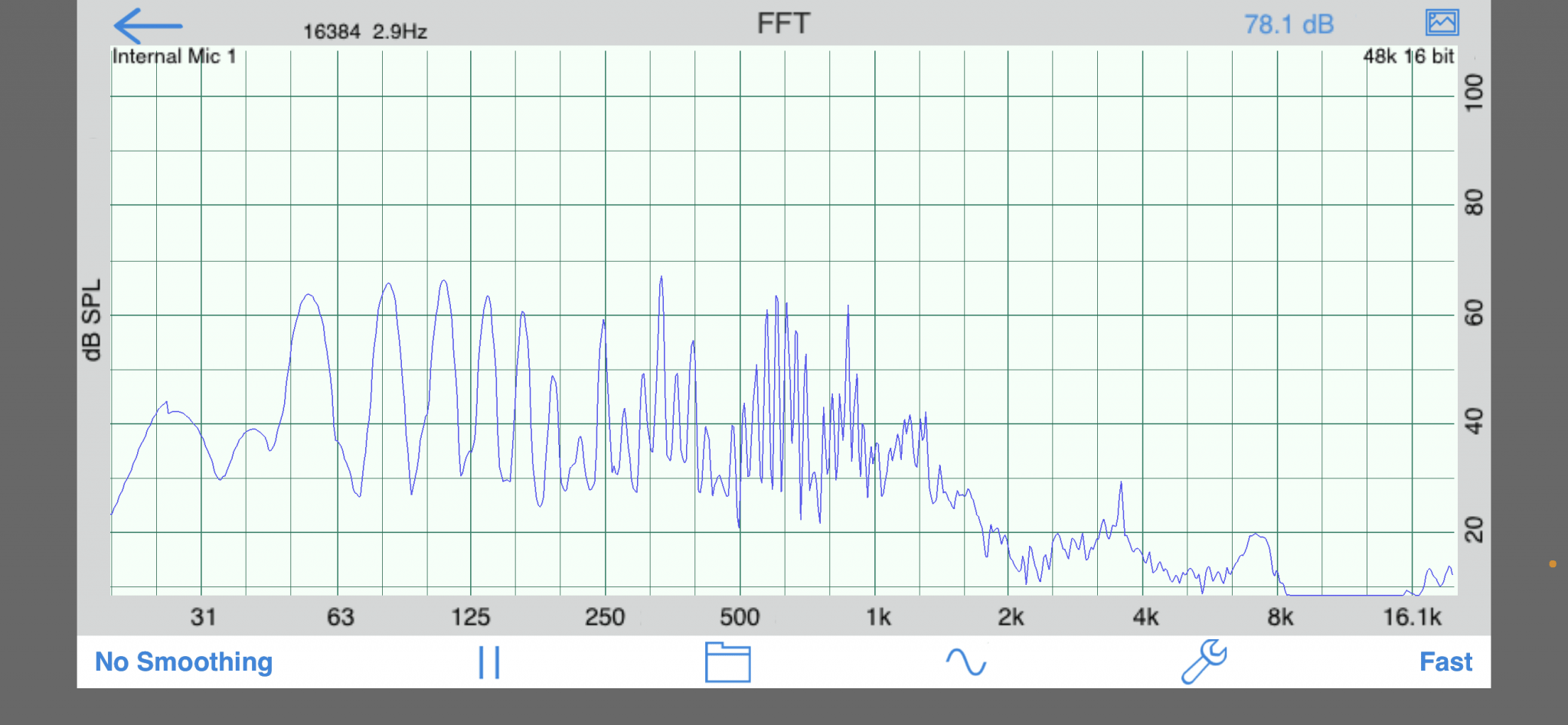Tap the 40 dB scale label

tap(1474, 422)
